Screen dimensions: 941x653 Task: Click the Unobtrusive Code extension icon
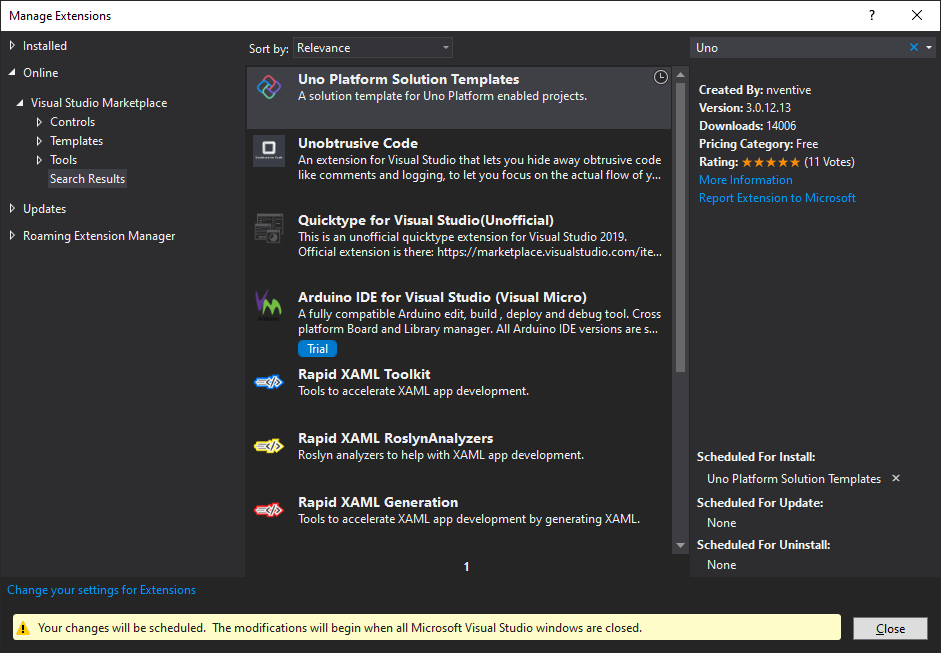pos(269,150)
